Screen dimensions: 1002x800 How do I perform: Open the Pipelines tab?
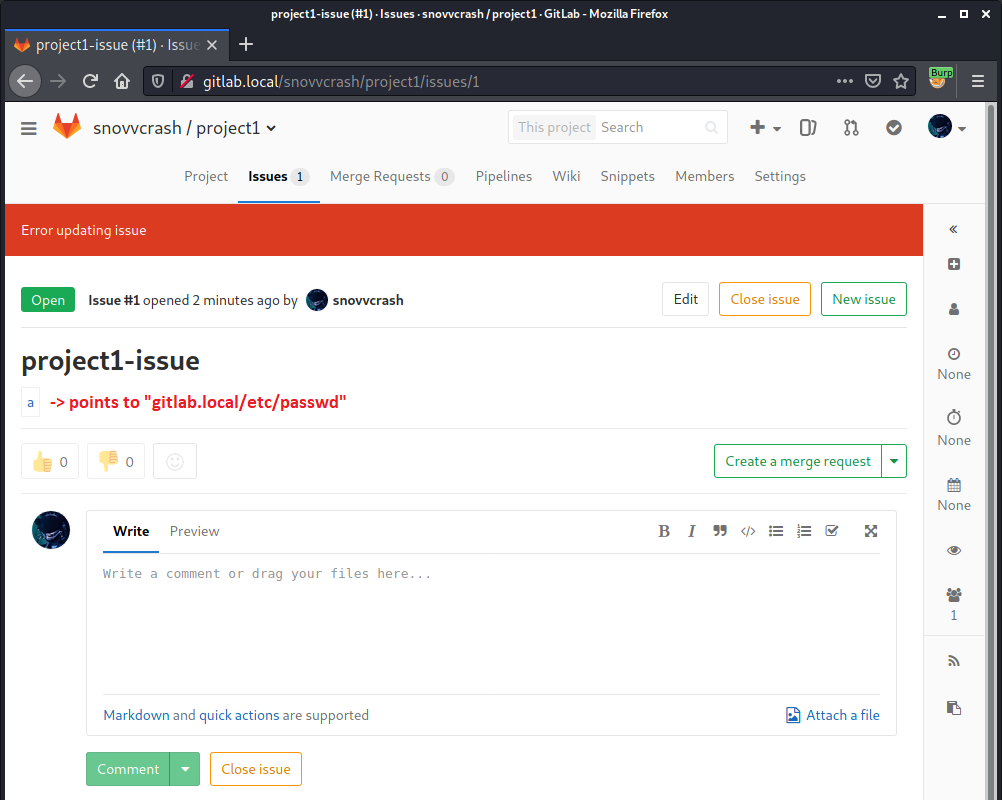[503, 176]
